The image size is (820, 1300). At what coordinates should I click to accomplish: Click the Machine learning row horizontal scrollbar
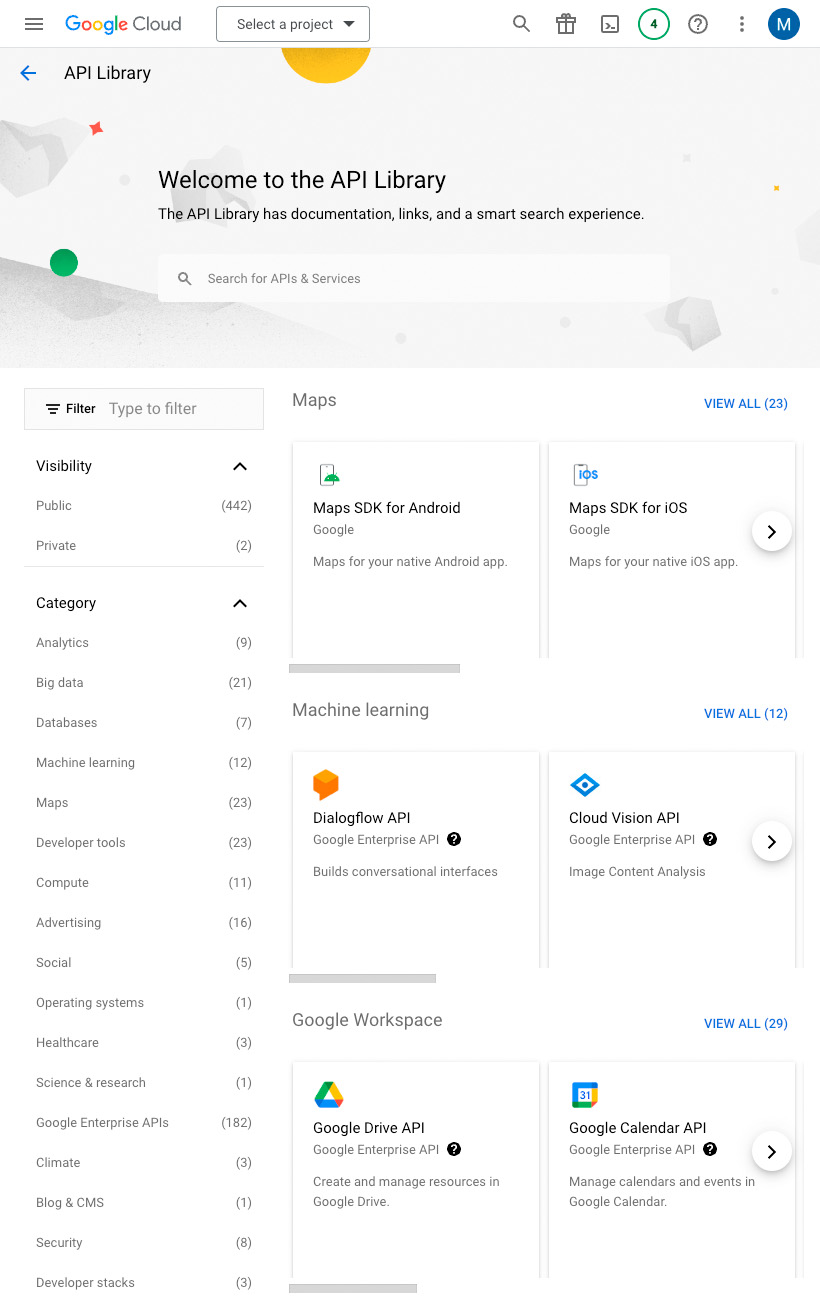pos(362,978)
